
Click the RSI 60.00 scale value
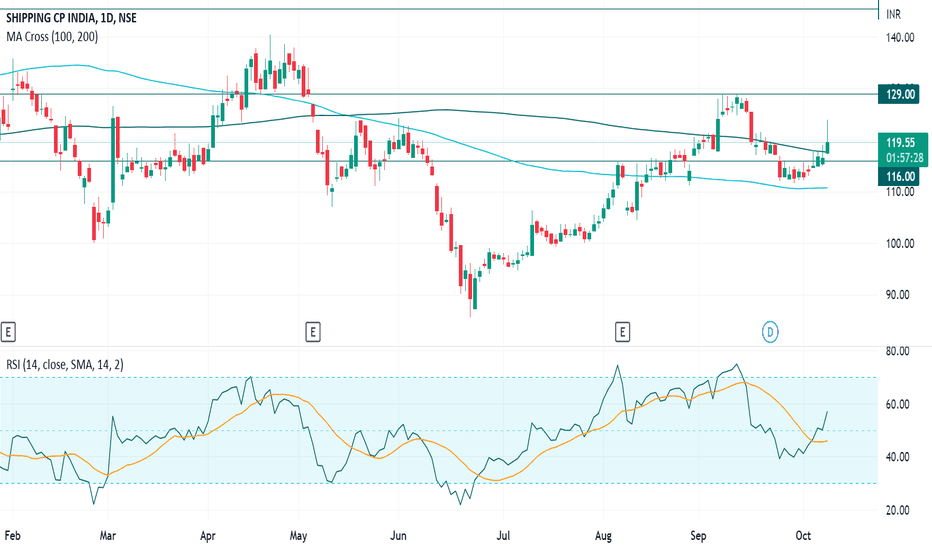pyautogui.click(x=898, y=404)
